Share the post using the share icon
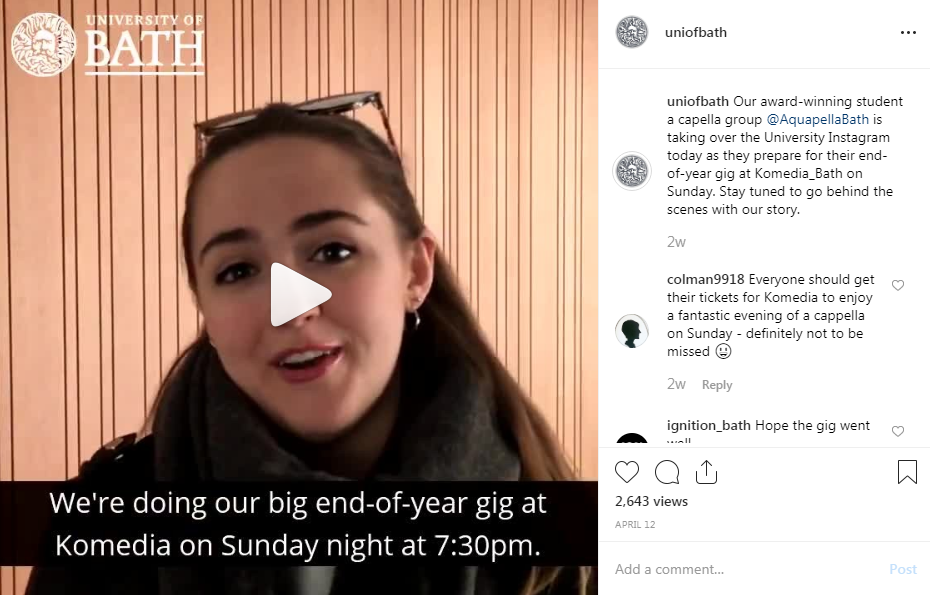This screenshot has height=595, width=930. click(706, 472)
